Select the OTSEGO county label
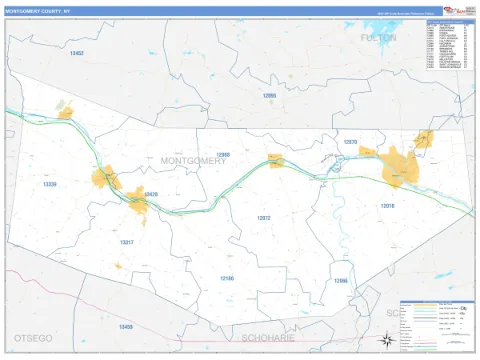 pyautogui.click(x=33, y=338)
